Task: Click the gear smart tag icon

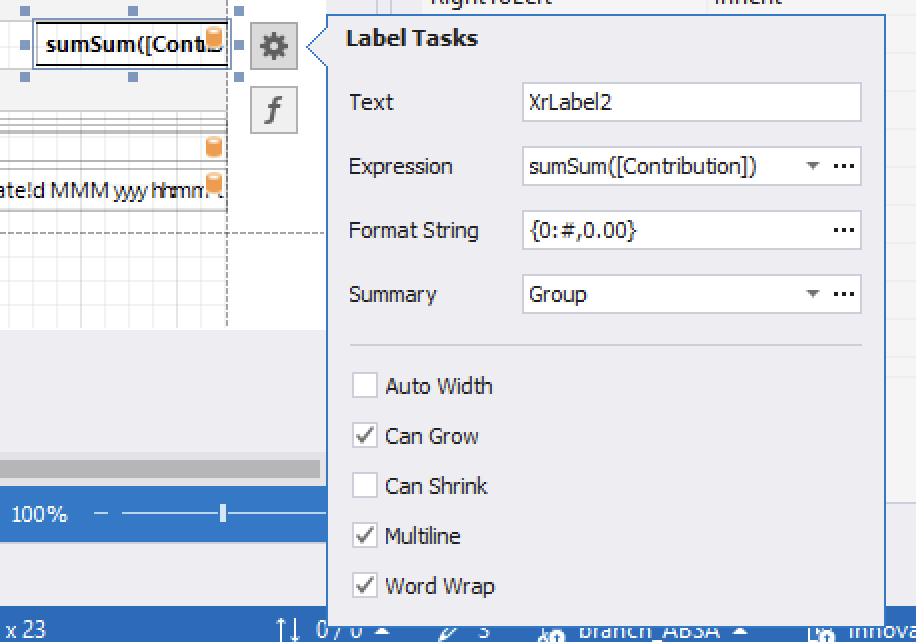Action: point(274,45)
